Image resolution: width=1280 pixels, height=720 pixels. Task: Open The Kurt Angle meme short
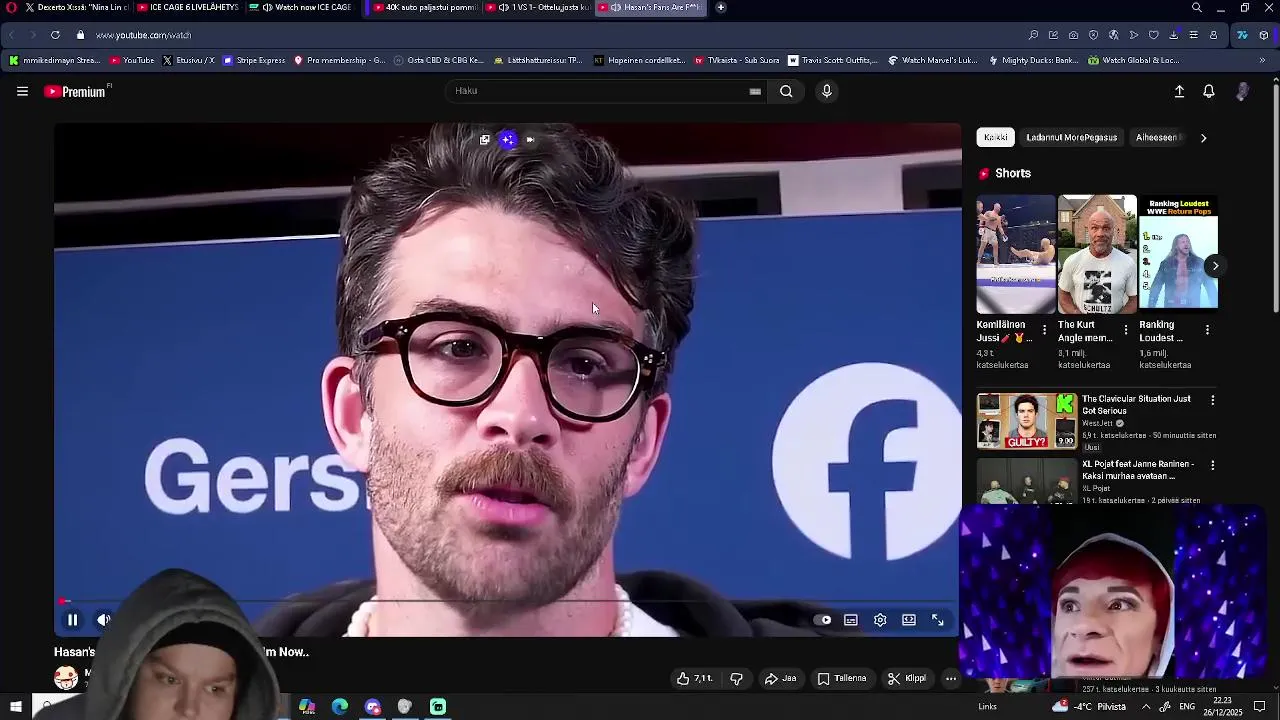coord(1097,254)
